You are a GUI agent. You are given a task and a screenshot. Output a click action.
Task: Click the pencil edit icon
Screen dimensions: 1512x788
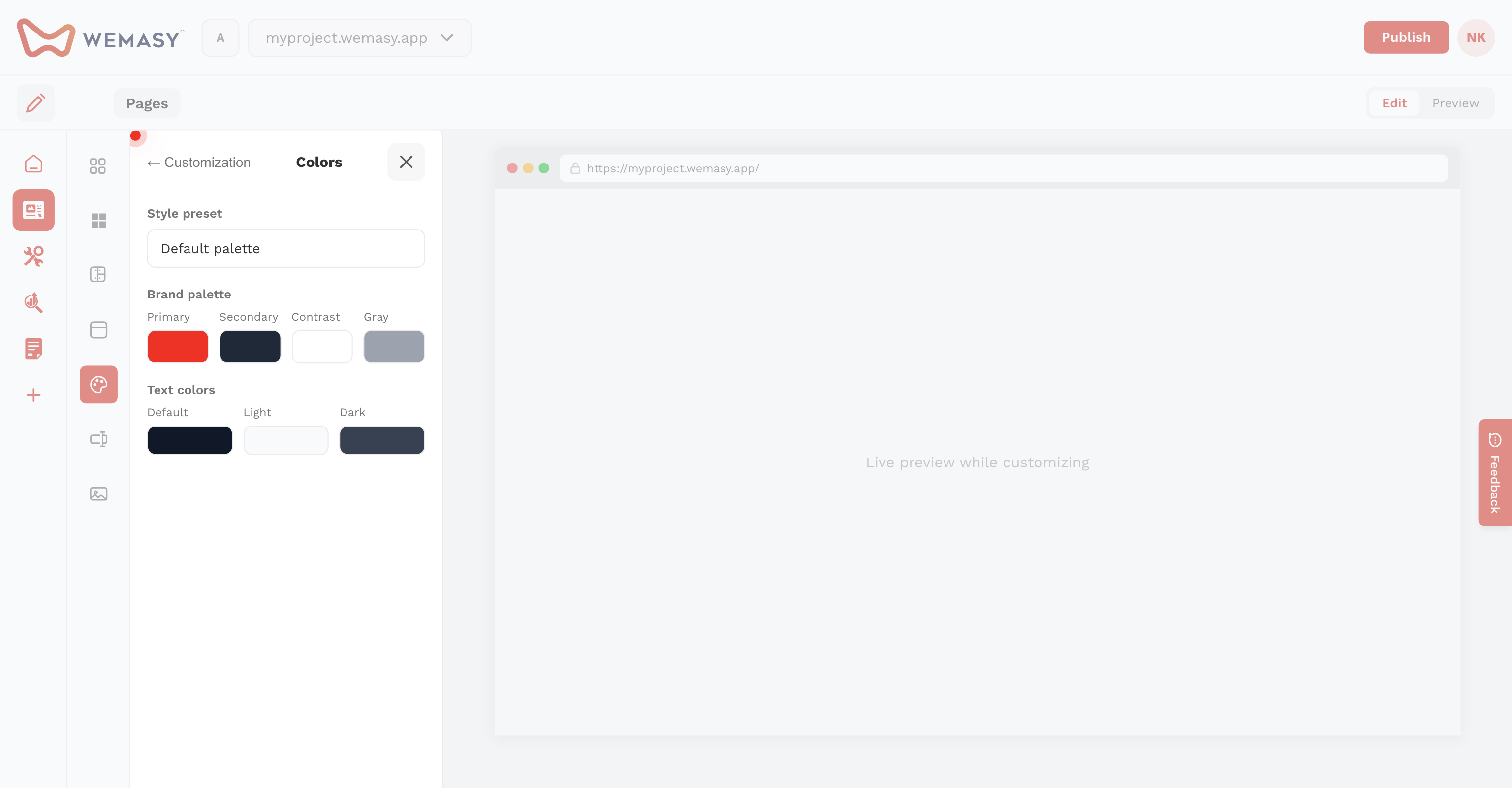click(x=35, y=103)
